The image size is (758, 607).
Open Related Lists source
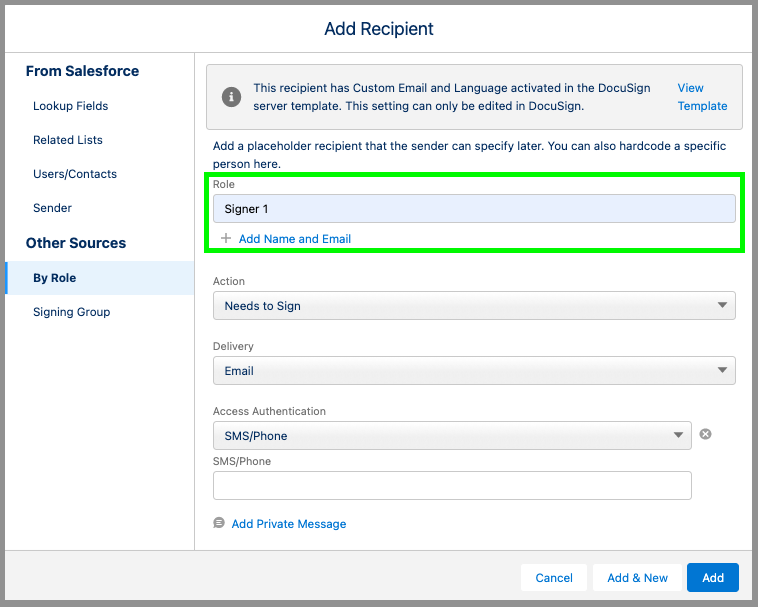tap(68, 140)
